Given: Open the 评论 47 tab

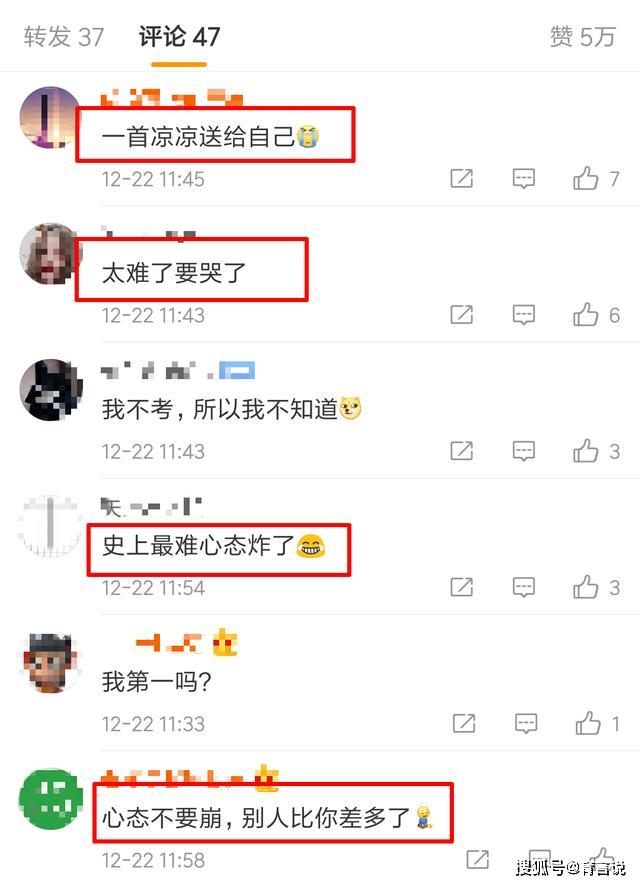Looking at the screenshot, I should [x=179, y=37].
